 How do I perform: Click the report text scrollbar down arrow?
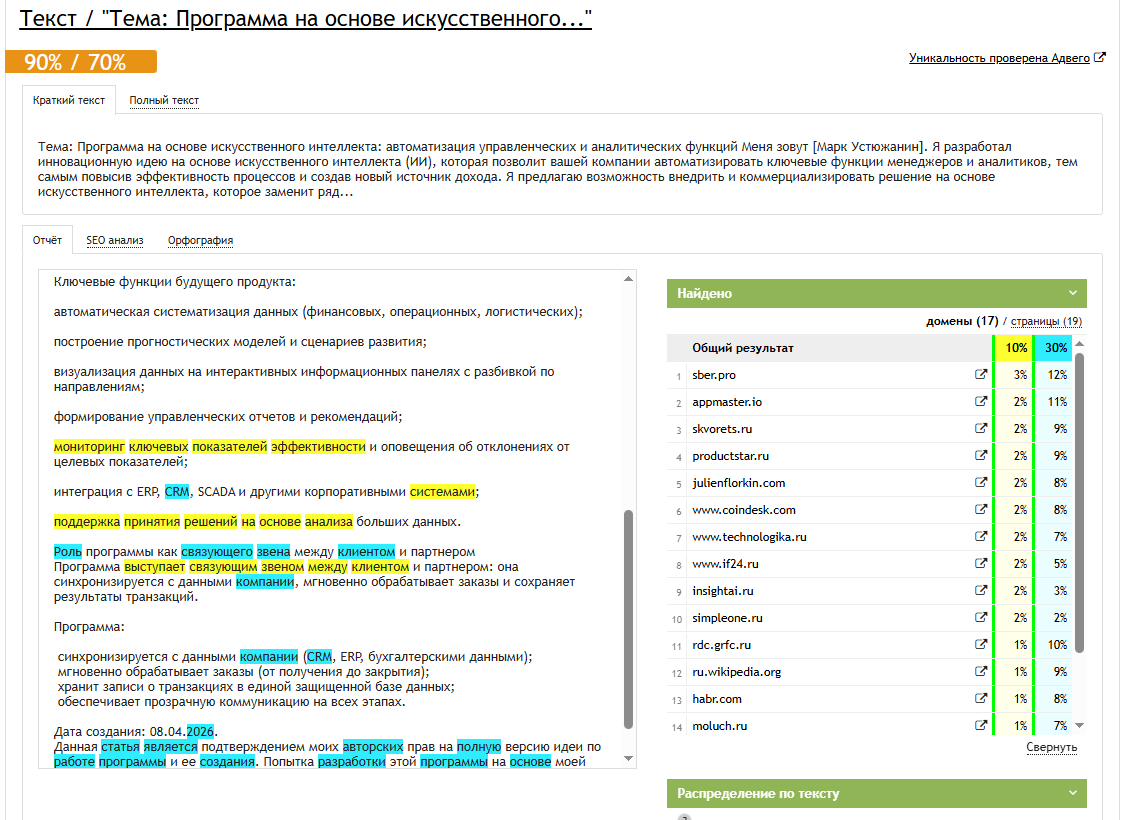coord(628,758)
